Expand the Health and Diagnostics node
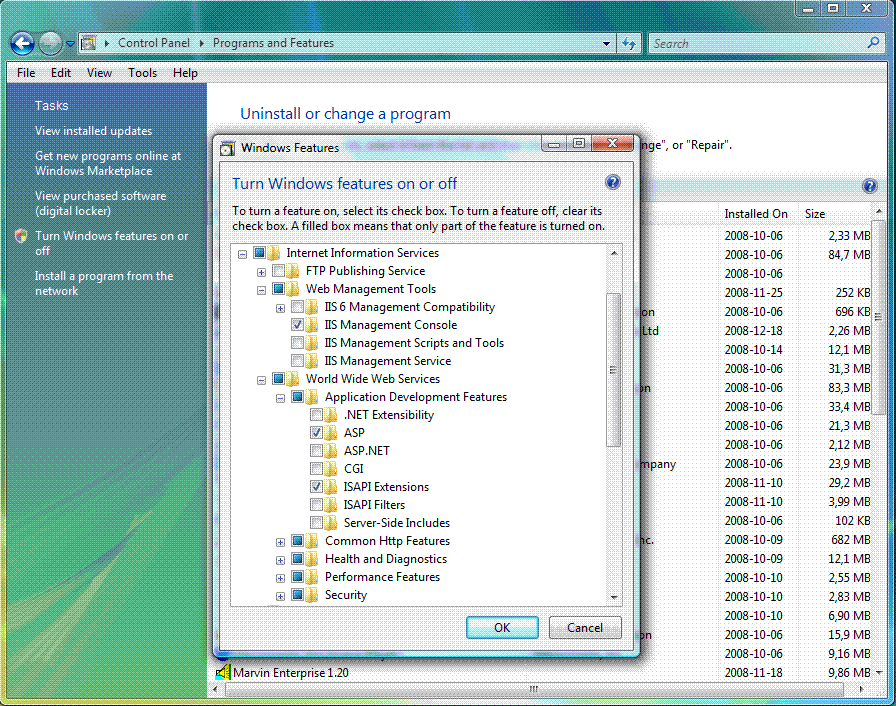This screenshot has width=896, height=706. click(280, 560)
